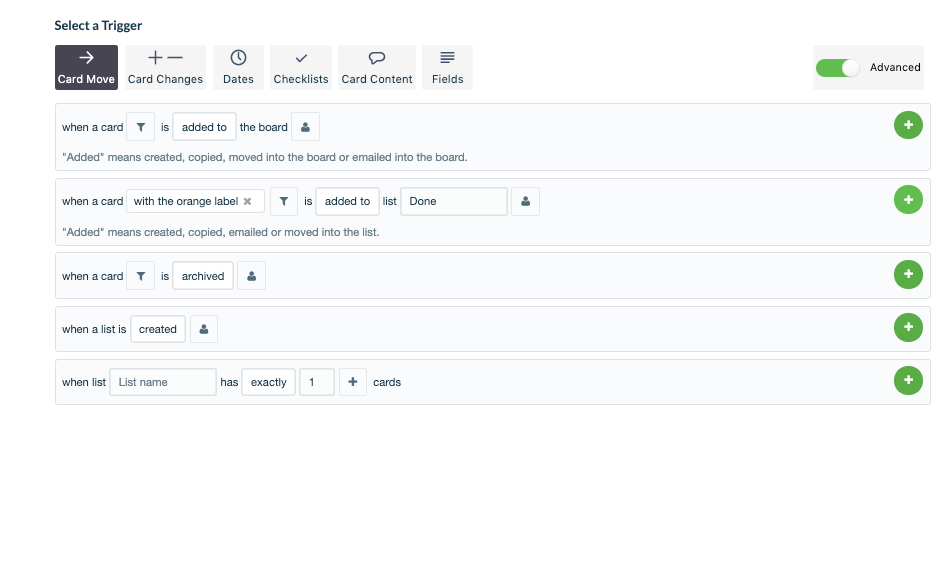The height and width of the screenshot is (583, 951).
Task: Remove the orange label condition chip
Action: [x=249, y=201]
